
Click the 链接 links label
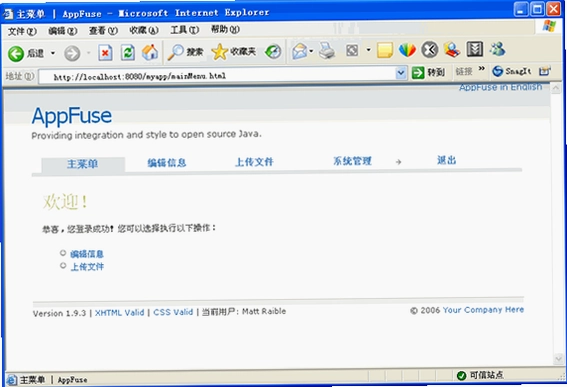pos(464,72)
